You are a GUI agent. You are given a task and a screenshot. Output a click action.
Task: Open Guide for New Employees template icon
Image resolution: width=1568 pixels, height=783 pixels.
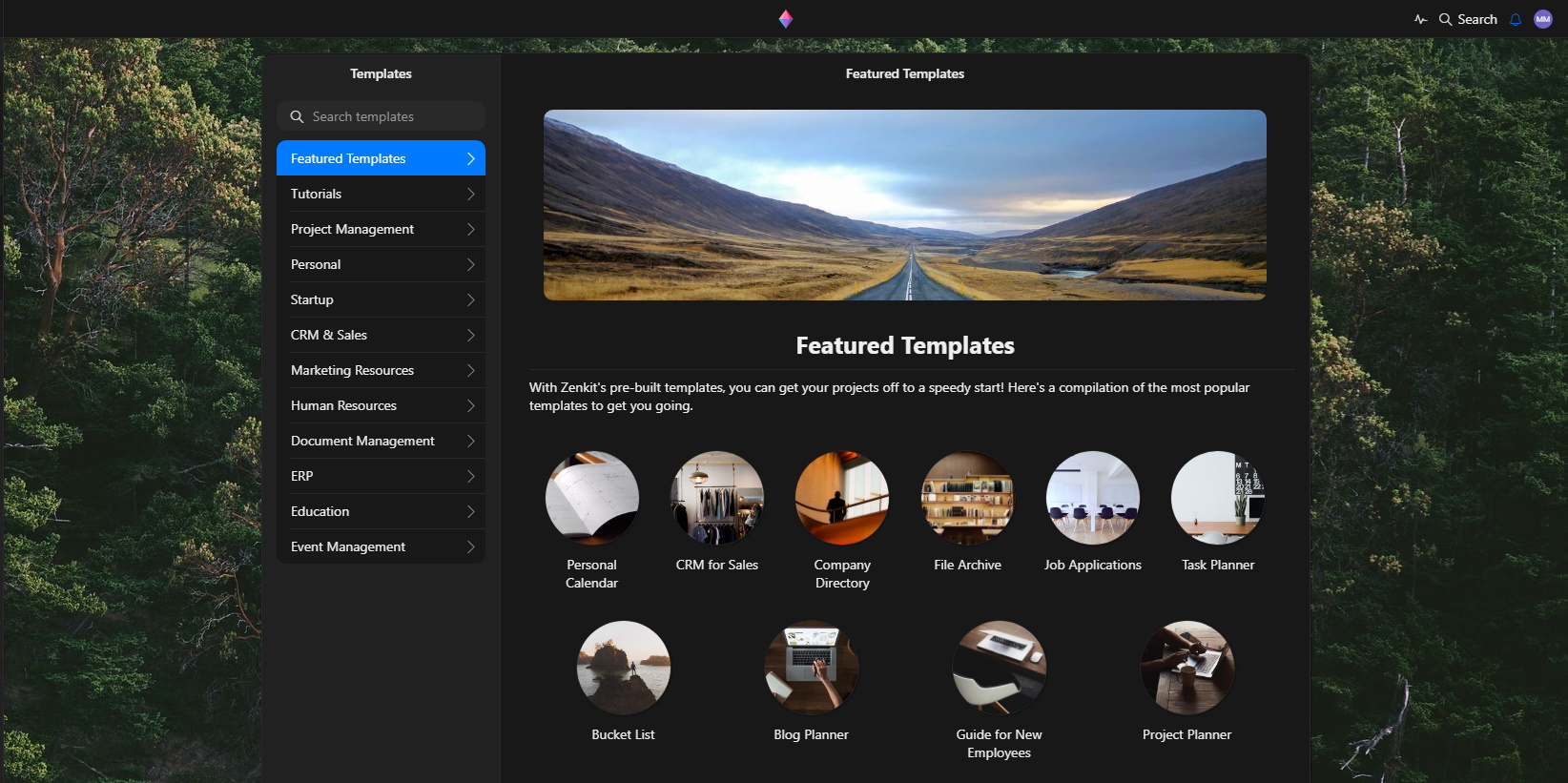[1000, 668]
